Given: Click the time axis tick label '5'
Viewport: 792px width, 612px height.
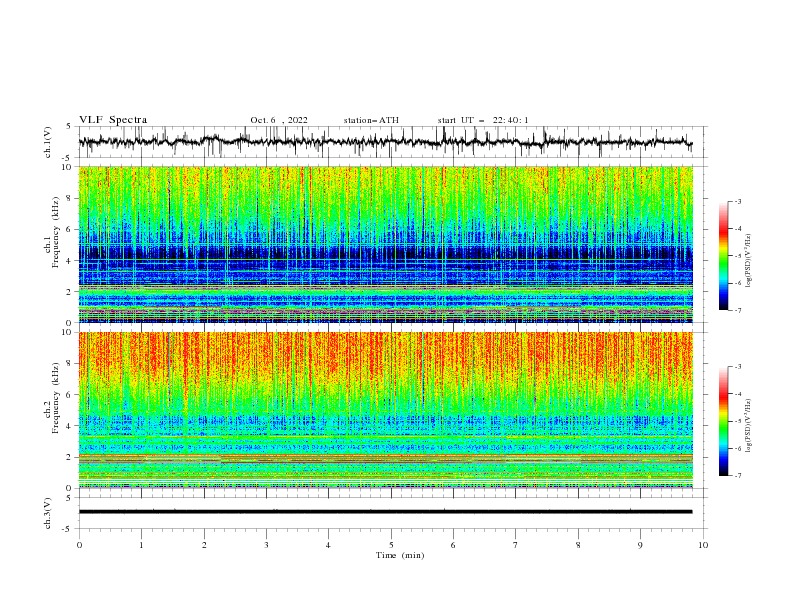Looking at the screenshot, I should point(391,545).
